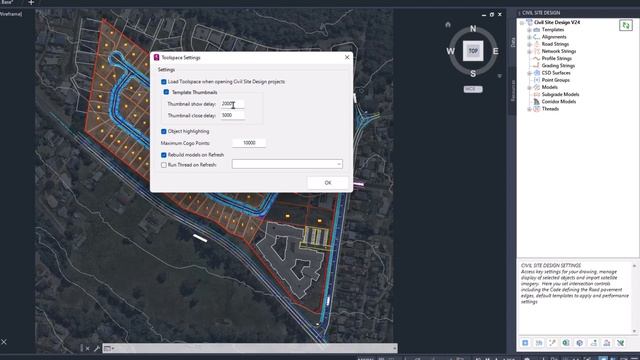Click the command line wrench customize icon
Viewport: 640px width, 360px height.
pos(97,348)
